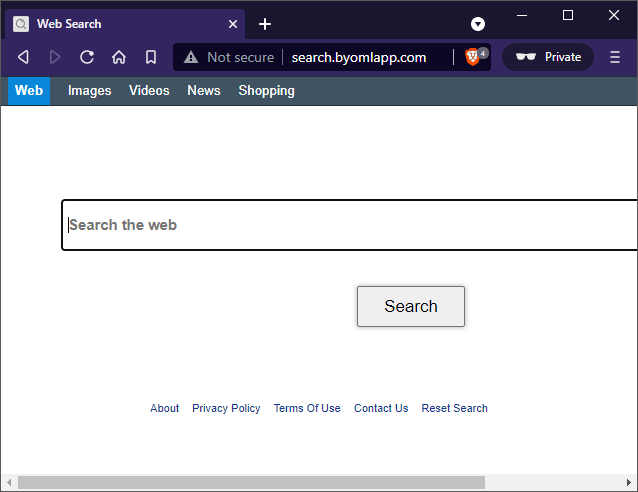Open the News search tab
The width and height of the screenshot is (638, 492).
[204, 91]
